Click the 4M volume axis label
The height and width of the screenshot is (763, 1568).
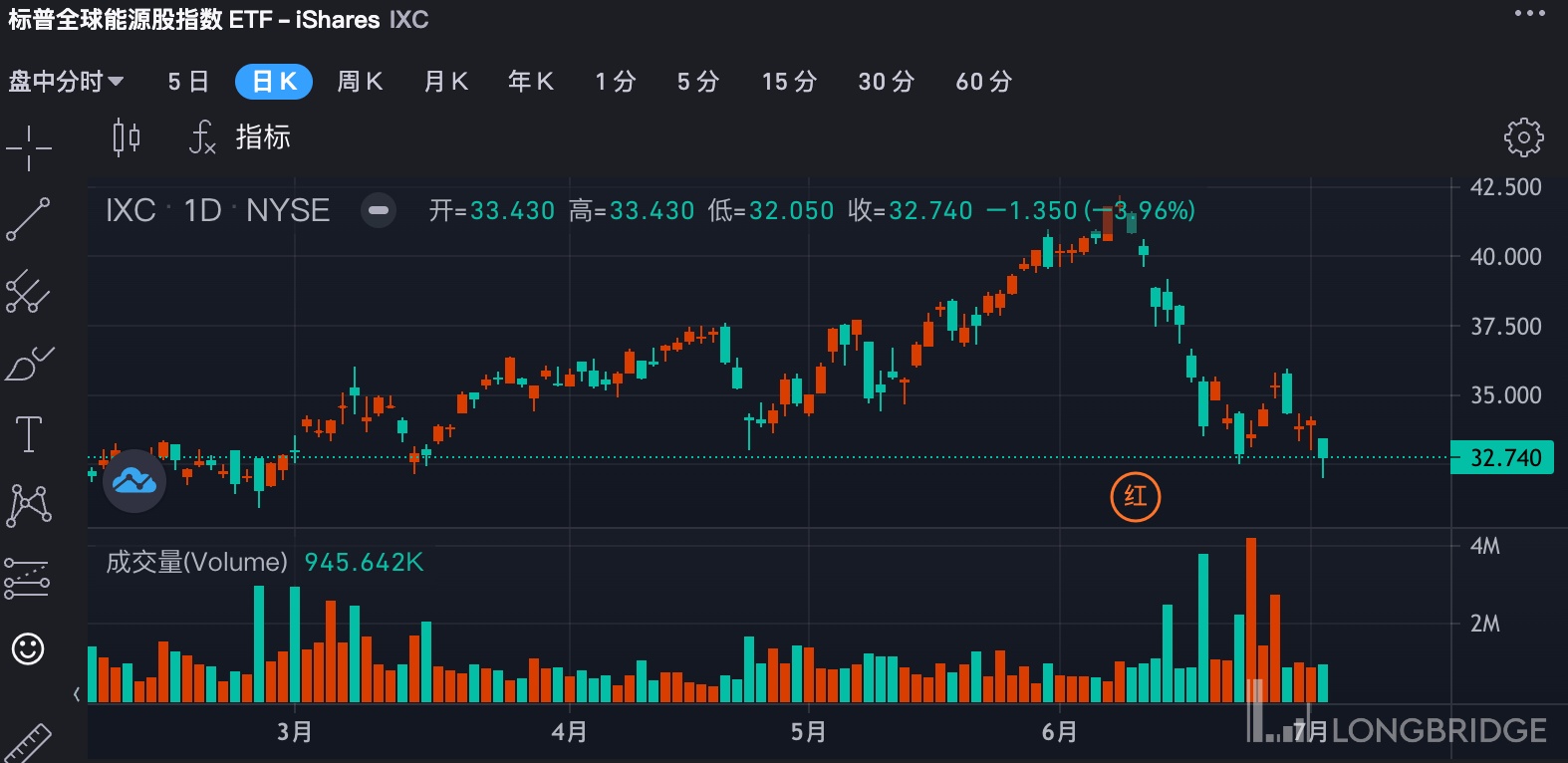[1485, 546]
